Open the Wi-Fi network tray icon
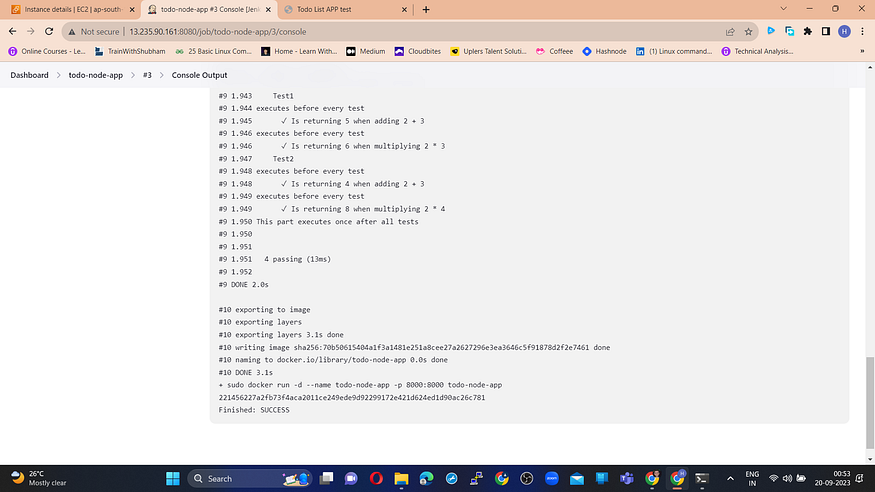 773,479
